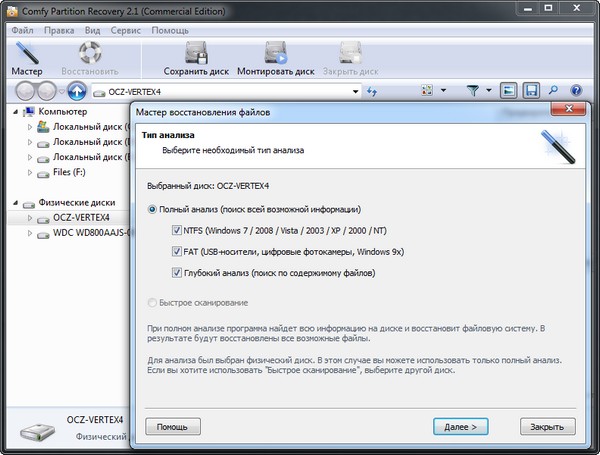Collapse the Физические диски tree node

coord(15,203)
